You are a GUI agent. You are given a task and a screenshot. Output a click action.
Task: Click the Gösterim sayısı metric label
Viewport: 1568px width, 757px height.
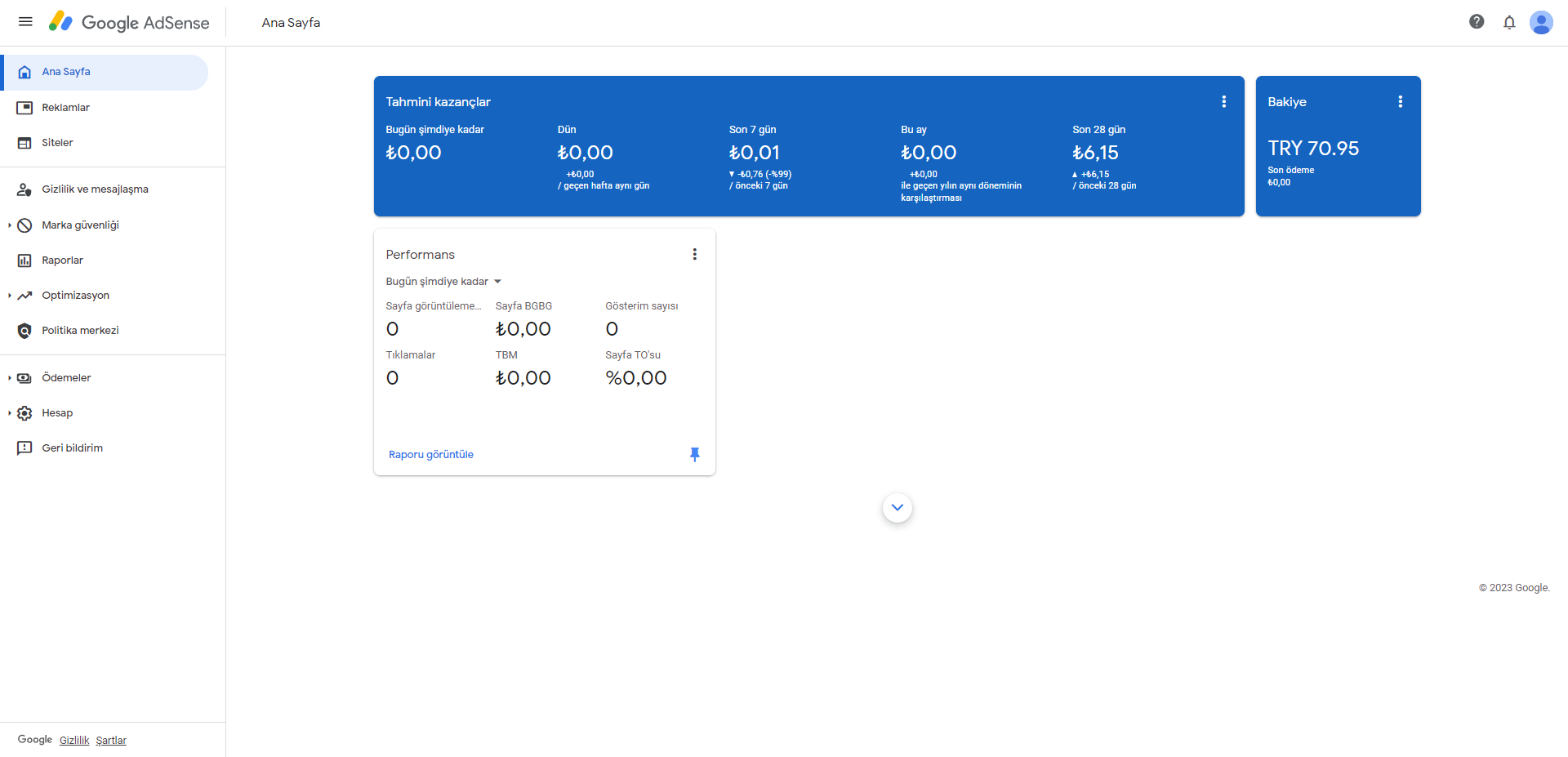click(641, 306)
